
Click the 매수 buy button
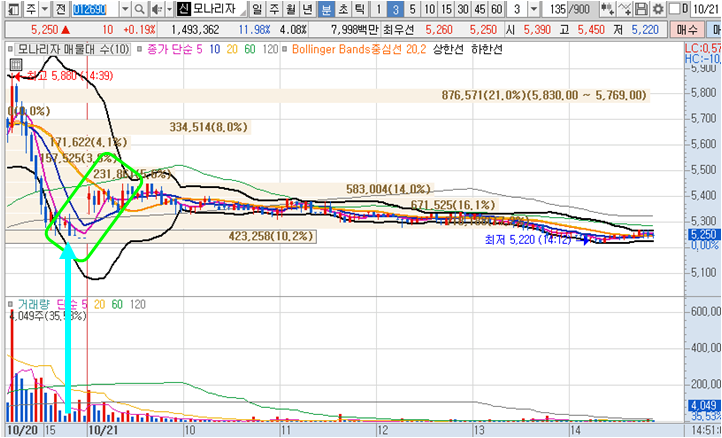pos(687,30)
